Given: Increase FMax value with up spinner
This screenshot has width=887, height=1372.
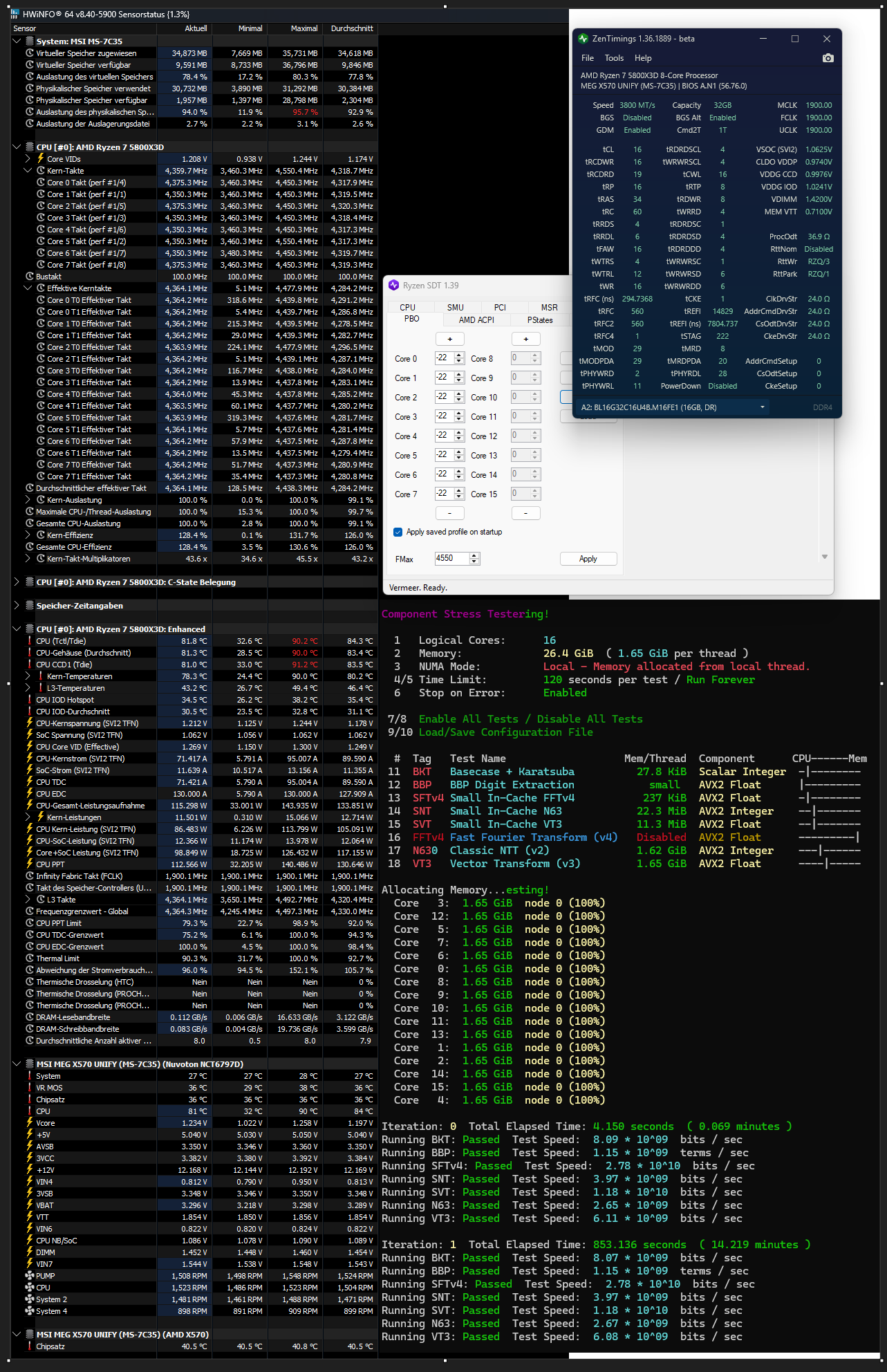Looking at the screenshot, I should pos(474,555).
